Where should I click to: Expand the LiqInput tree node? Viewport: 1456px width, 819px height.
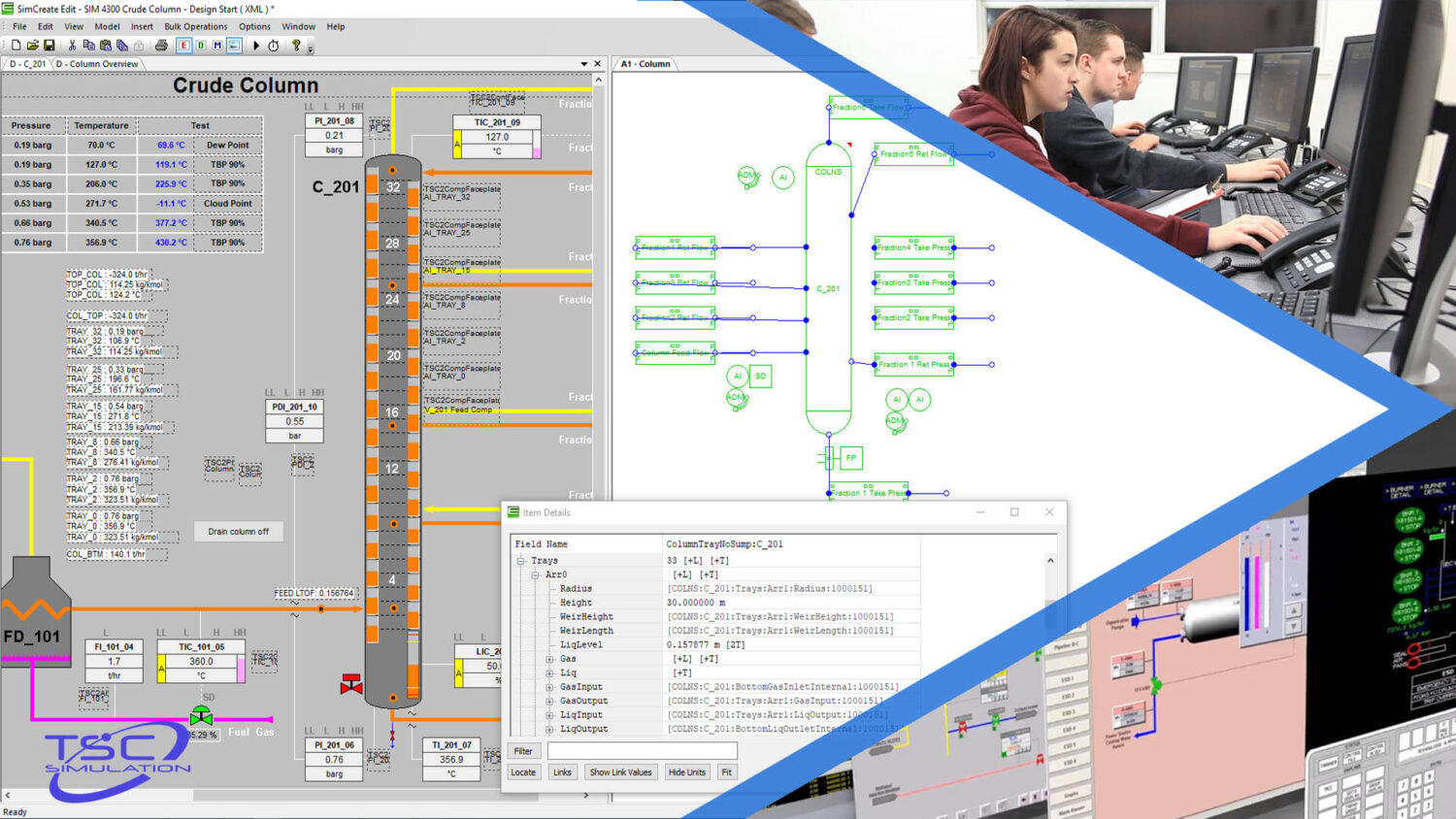549,715
